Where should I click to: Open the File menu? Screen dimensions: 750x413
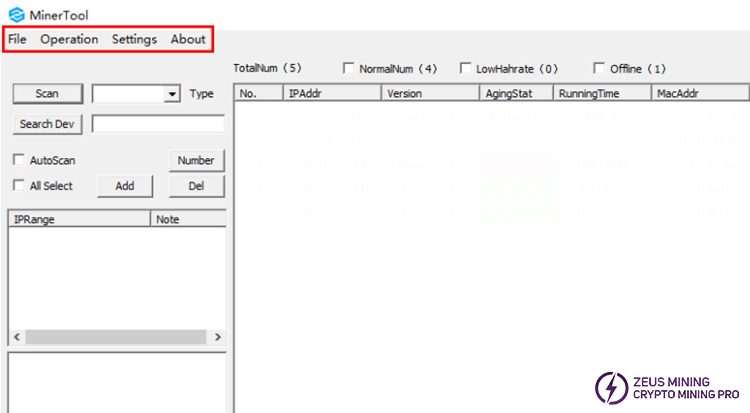coord(17,39)
